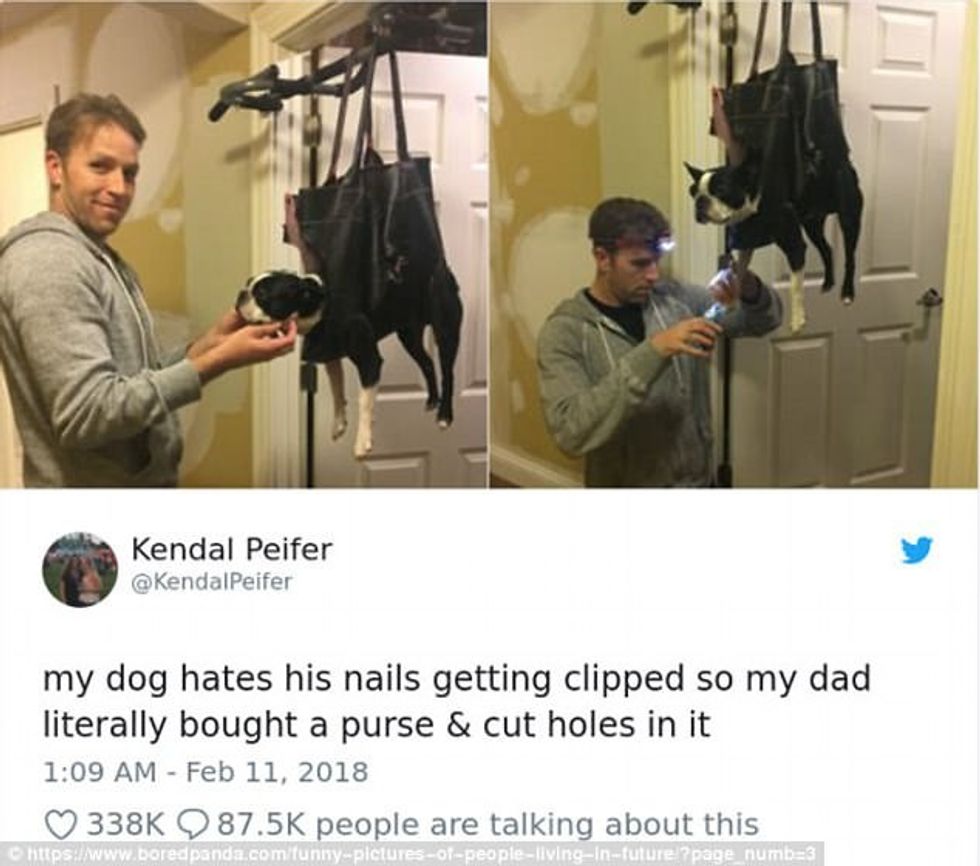Screen dimensions: 980x866
Task: Click the blue Twitter bird icon
Action: [x=916, y=550]
